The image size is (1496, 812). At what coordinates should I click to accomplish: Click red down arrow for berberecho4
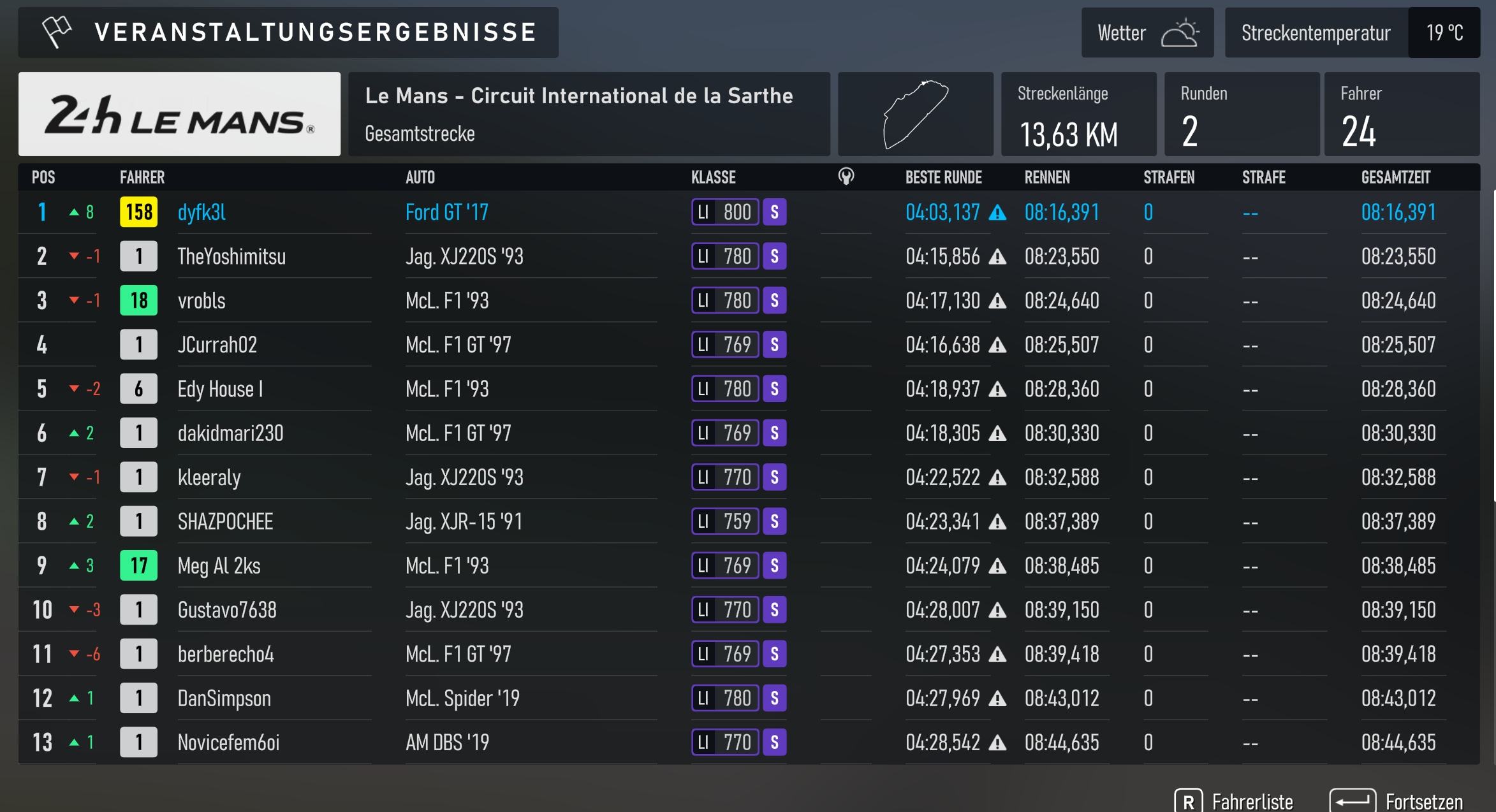pos(74,654)
